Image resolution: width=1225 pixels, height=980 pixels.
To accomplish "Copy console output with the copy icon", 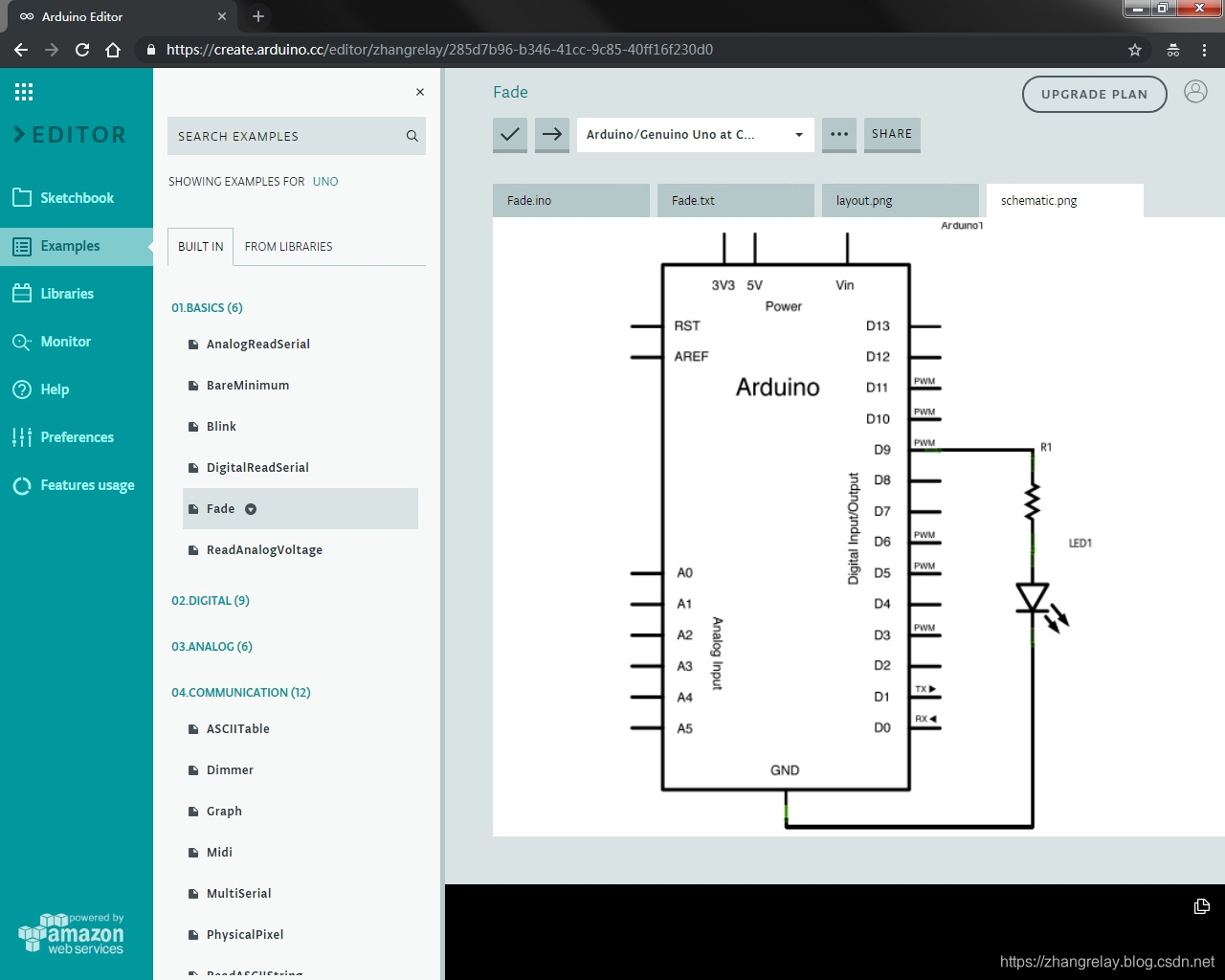I will point(1202,905).
